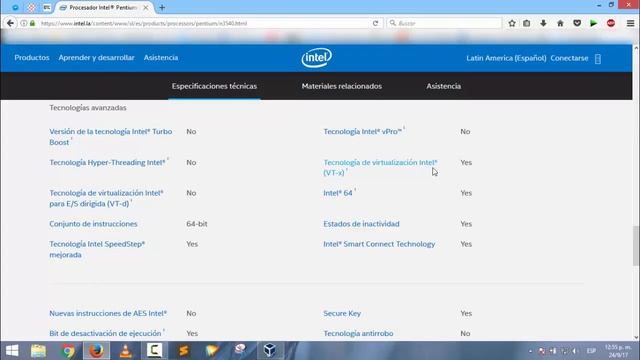Click the Tecnologías avanzadas heading
The image size is (640, 360).
(88, 108)
